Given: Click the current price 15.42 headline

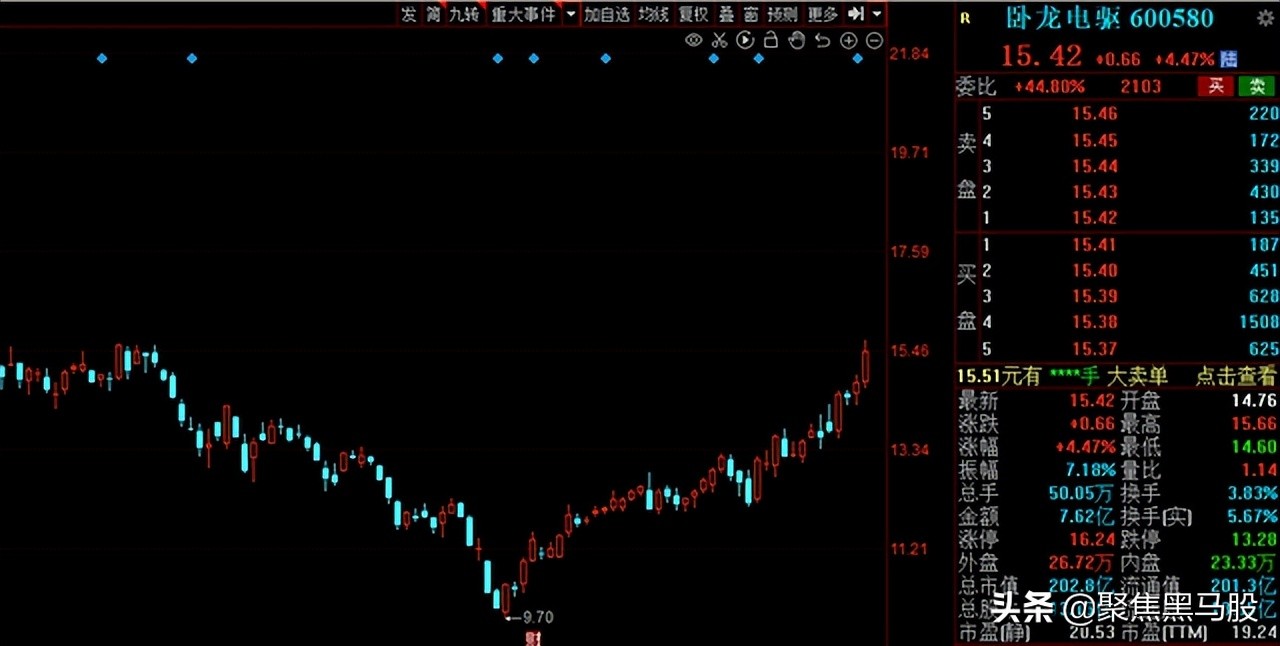Looking at the screenshot, I should tap(1042, 57).
